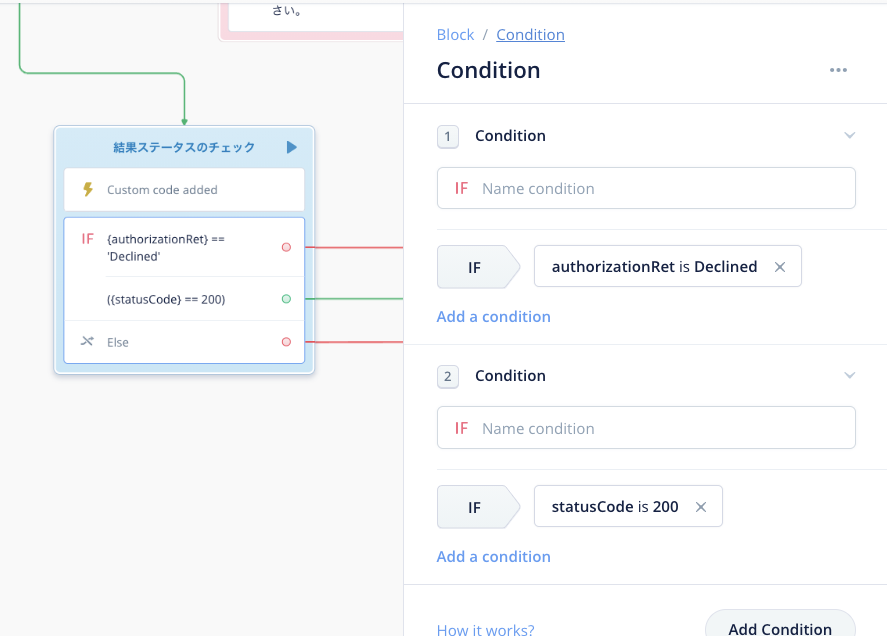Open the three-dot options menu
The height and width of the screenshot is (636, 887).
click(x=838, y=70)
